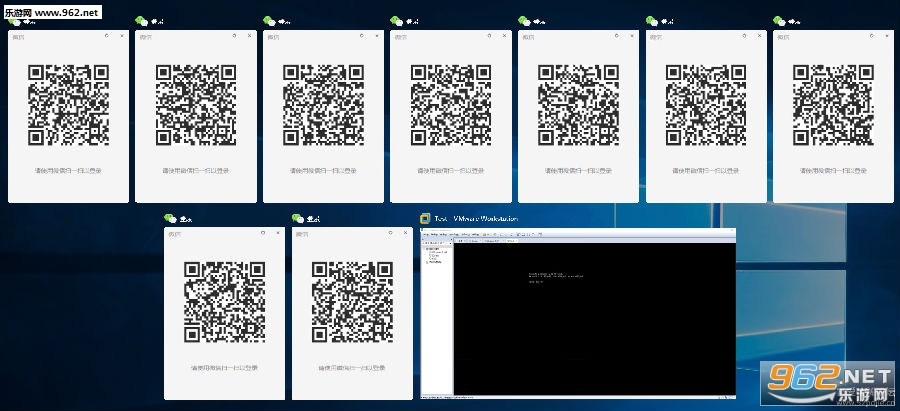Click the 'Test - VMware Workstation' title text
The image size is (900, 411).
(x=476, y=219)
